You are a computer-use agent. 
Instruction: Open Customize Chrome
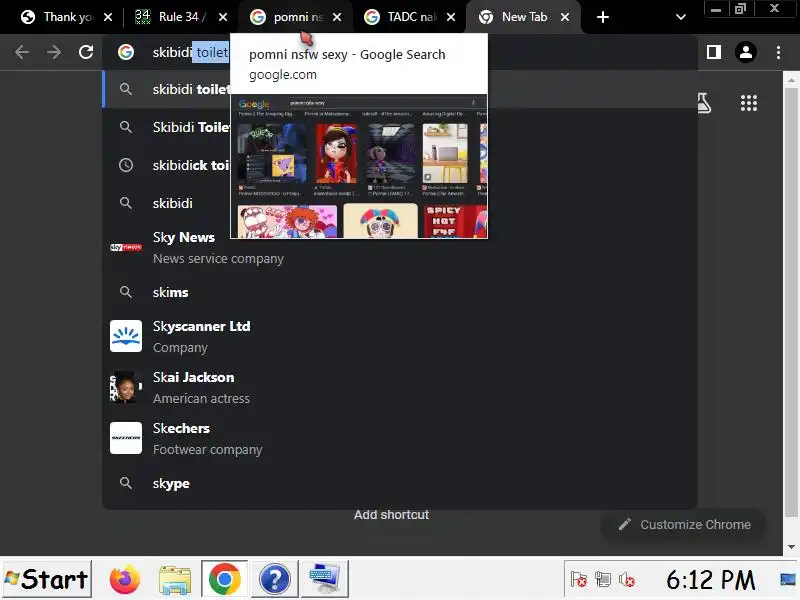tap(684, 524)
